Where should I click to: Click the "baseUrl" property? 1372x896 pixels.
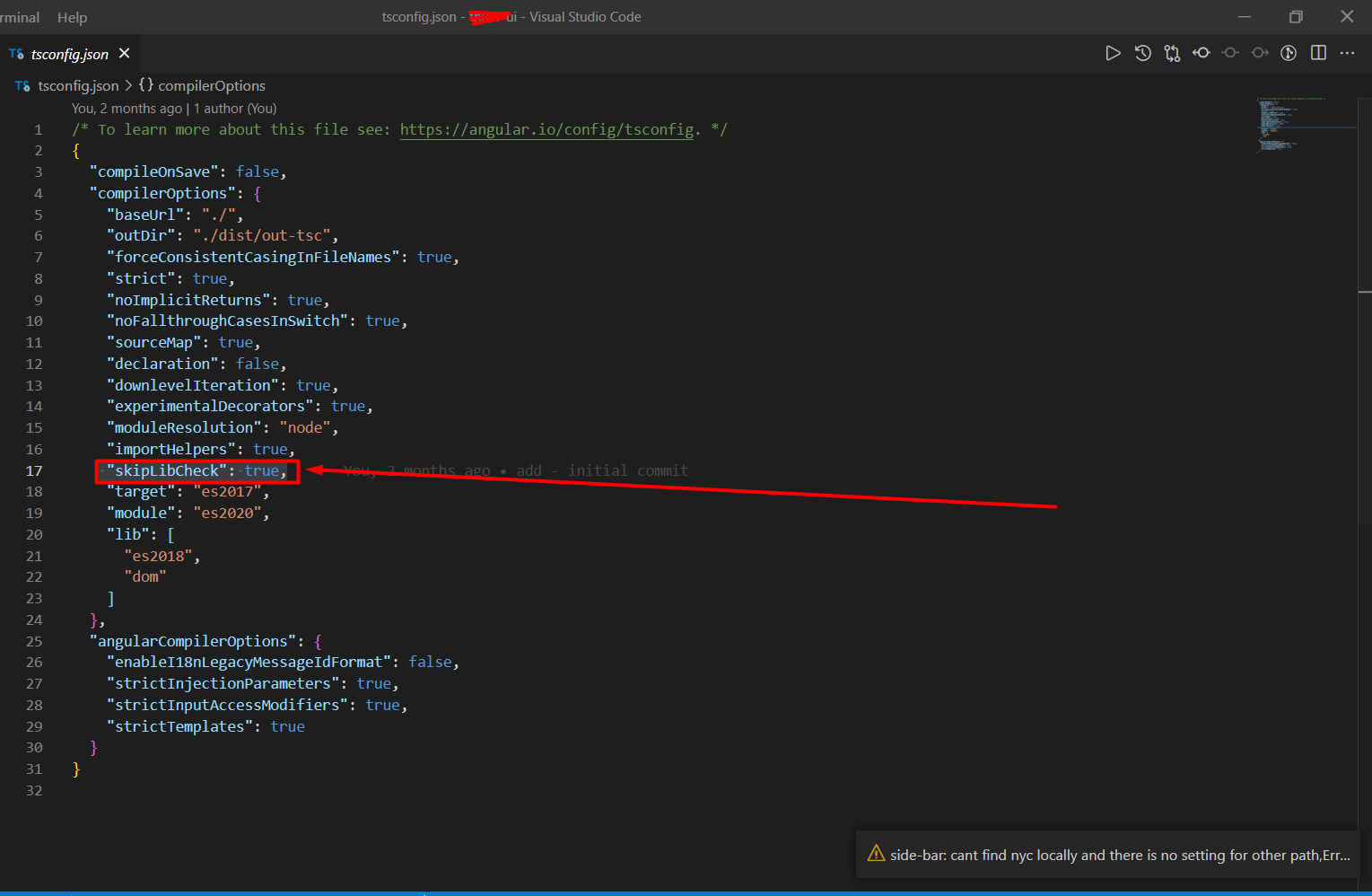144,215
